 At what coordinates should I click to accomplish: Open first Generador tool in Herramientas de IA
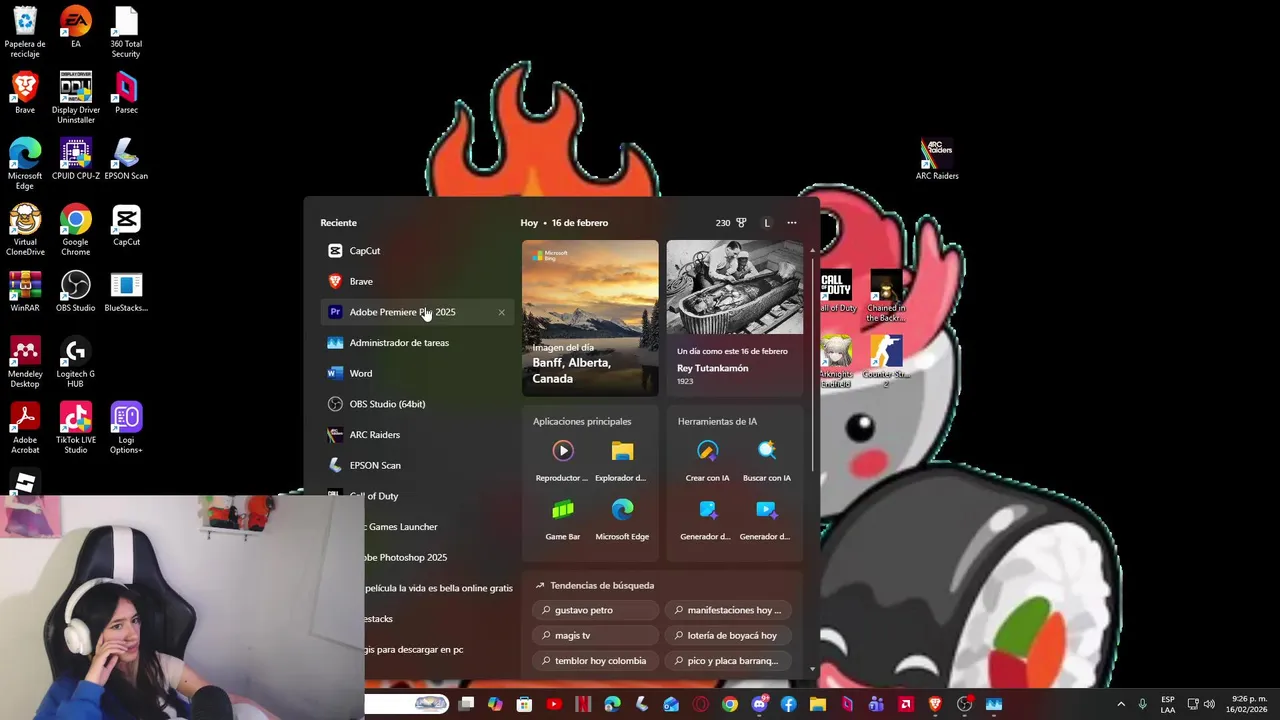pos(707,519)
